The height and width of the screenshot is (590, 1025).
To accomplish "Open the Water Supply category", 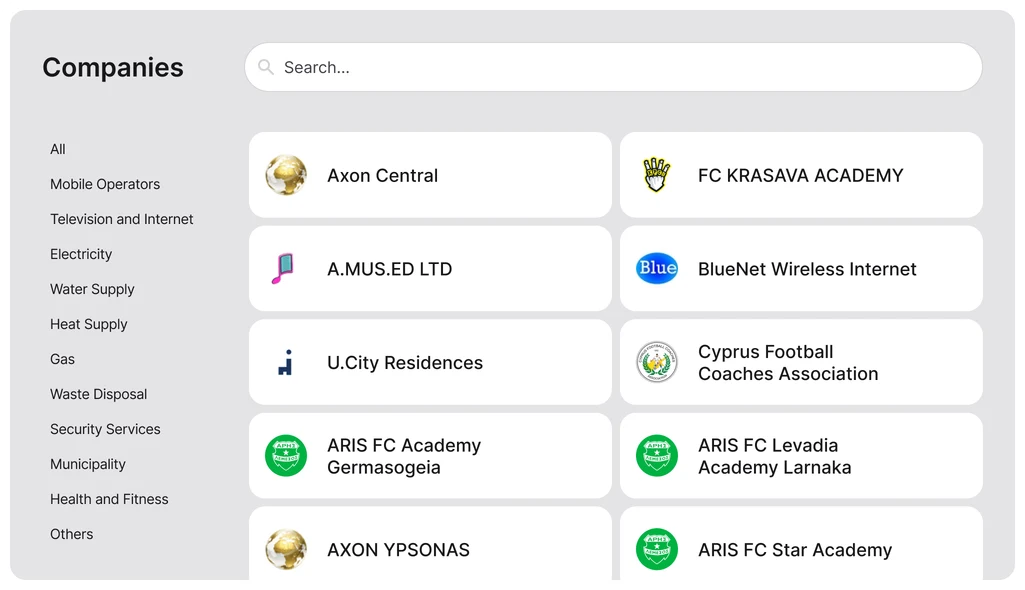I will 92,289.
